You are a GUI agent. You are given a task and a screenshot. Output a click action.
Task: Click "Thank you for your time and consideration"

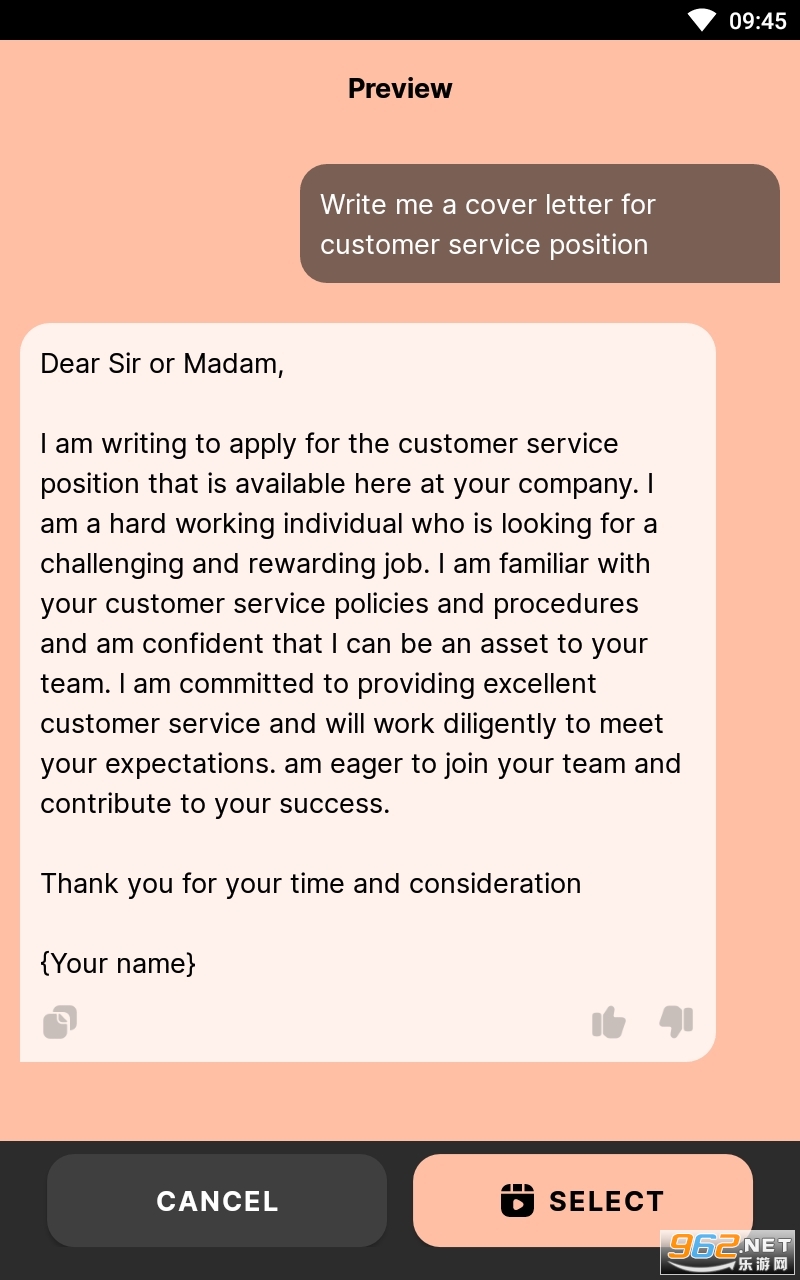[x=310, y=884]
